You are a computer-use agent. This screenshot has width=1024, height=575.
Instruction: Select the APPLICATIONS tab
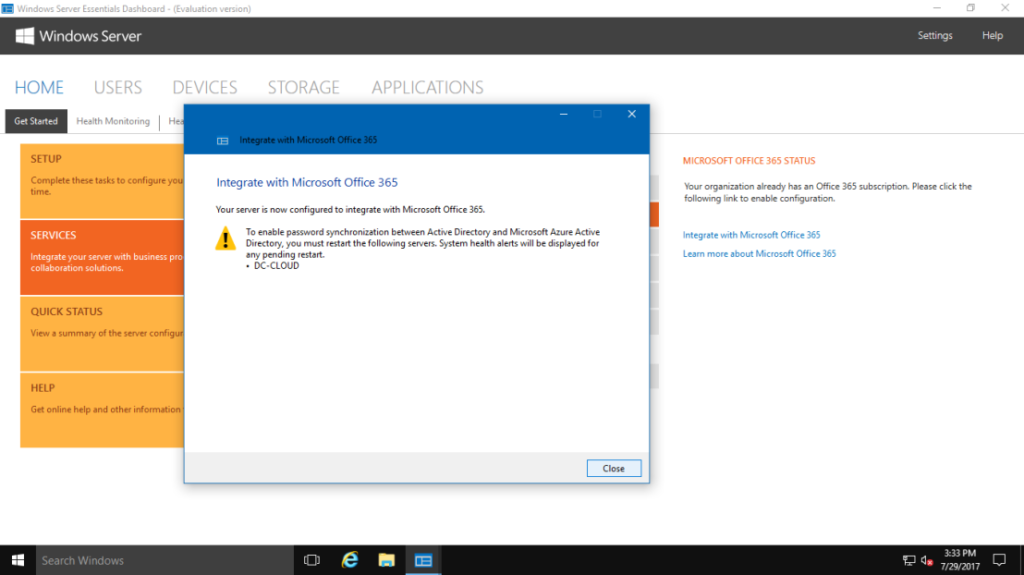click(x=428, y=88)
